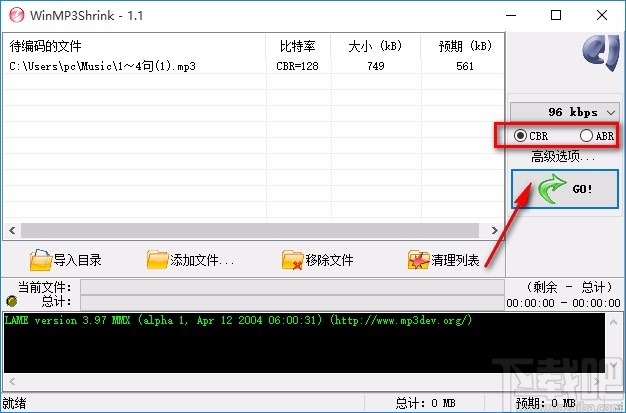Click the 总计: 0 MB status entry

pyautogui.click(x=426, y=403)
